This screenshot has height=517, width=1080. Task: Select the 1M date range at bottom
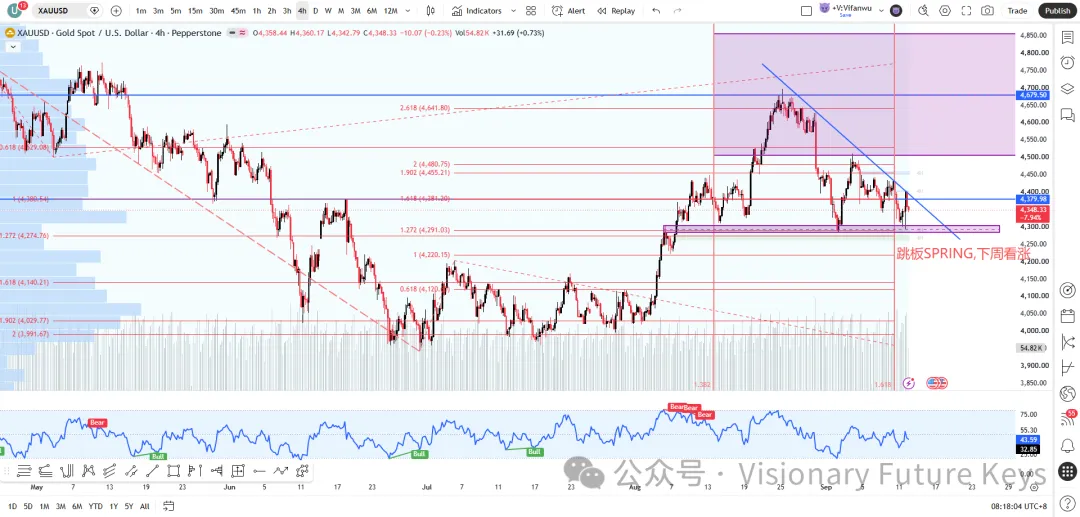pyautogui.click(x=44, y=506)
